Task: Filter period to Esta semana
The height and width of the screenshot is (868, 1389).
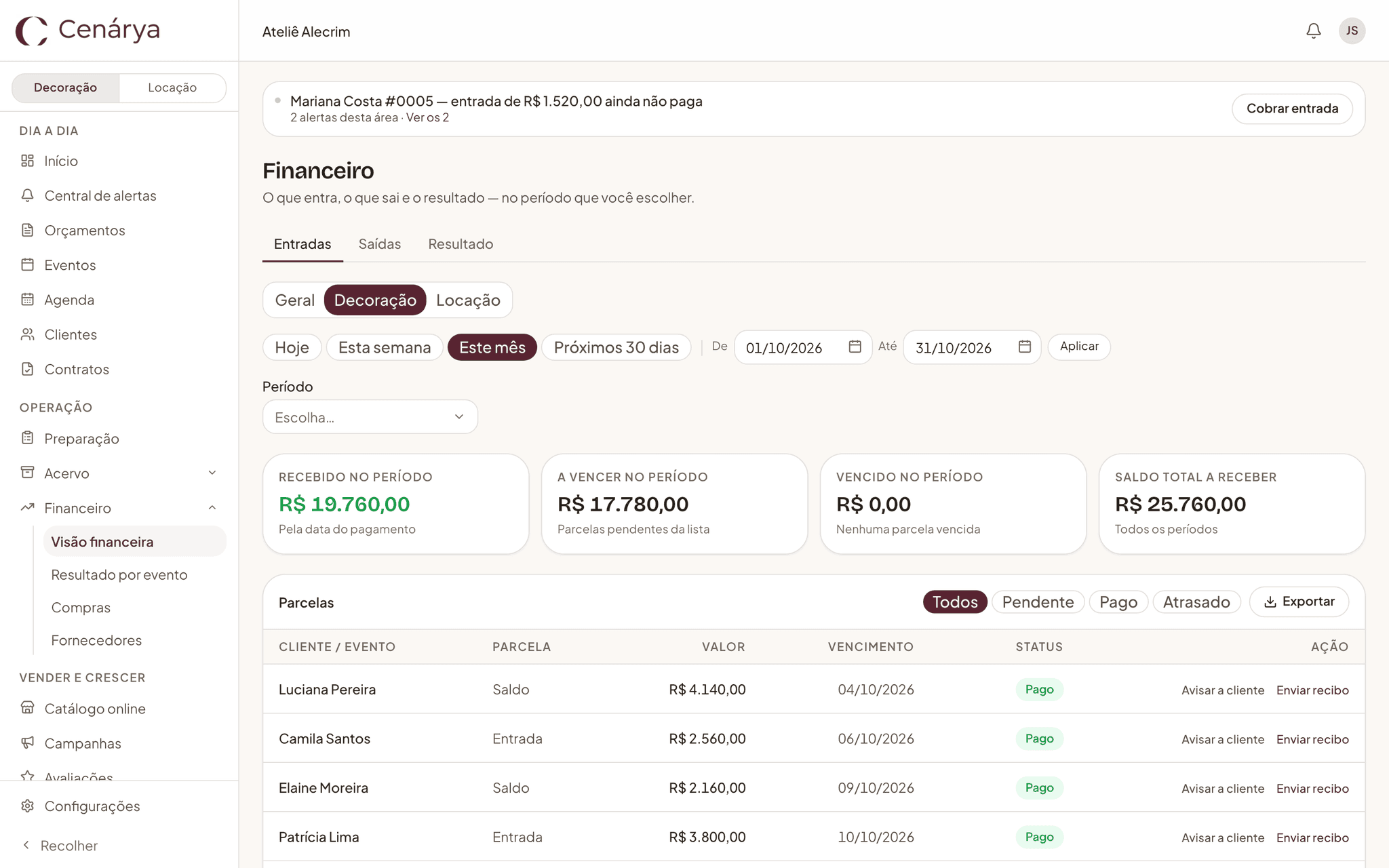Action: coord(385,347)
